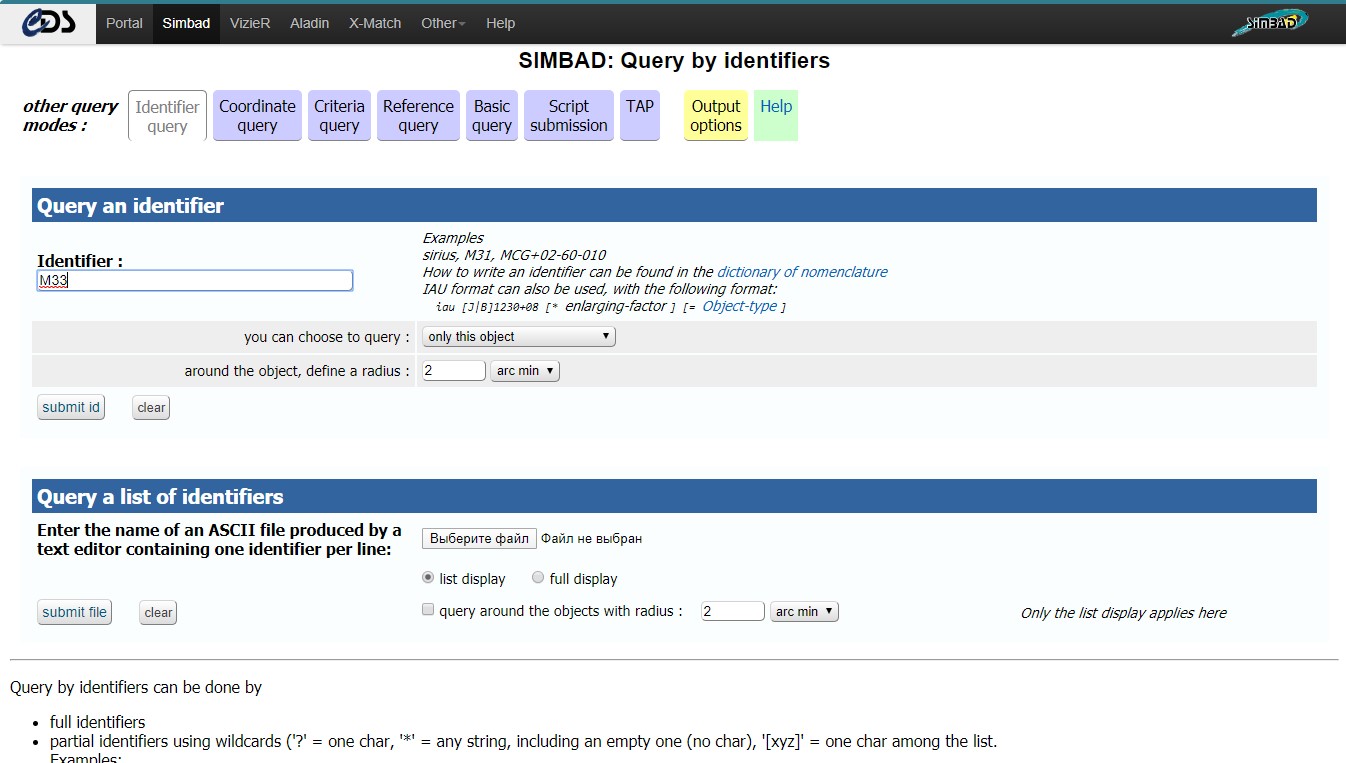Viewport: 1346px width, 763px height.
Task: Open the yellow Output options button
Action: 716,116
